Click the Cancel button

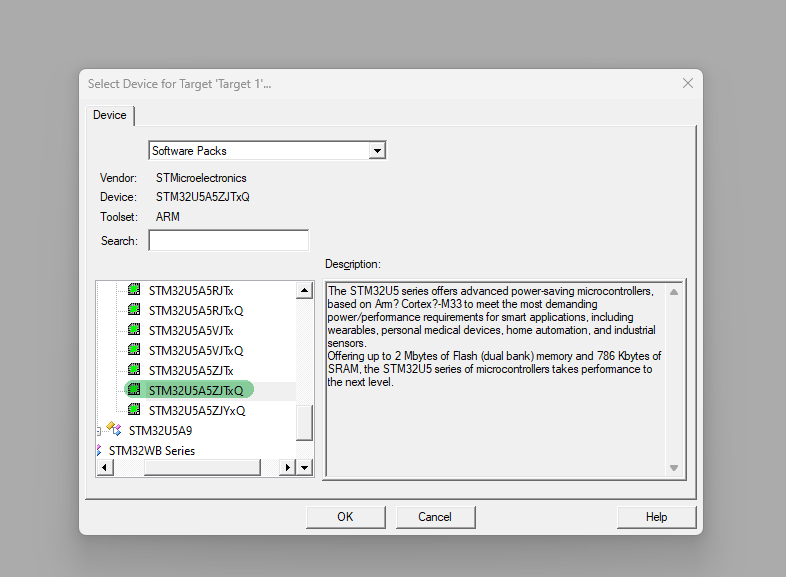[435, 517]
